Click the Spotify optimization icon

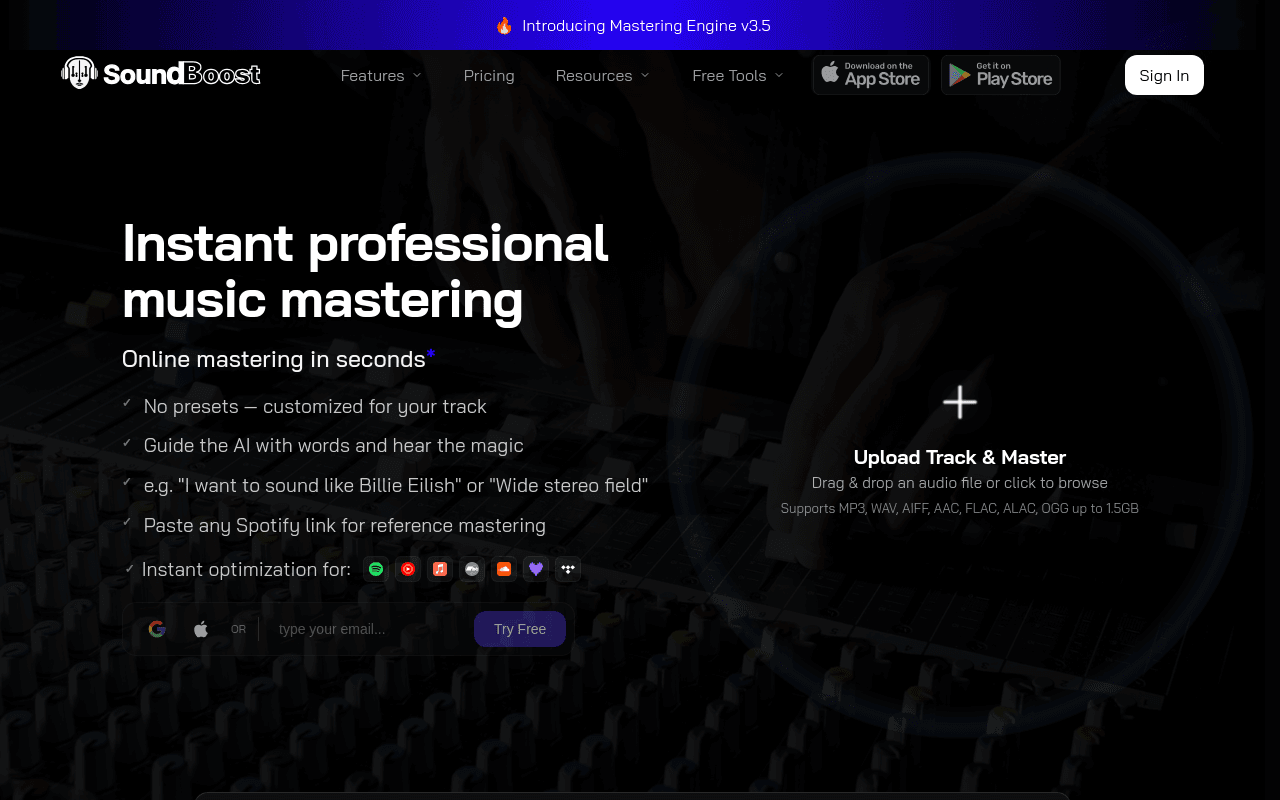coord(376,569)
